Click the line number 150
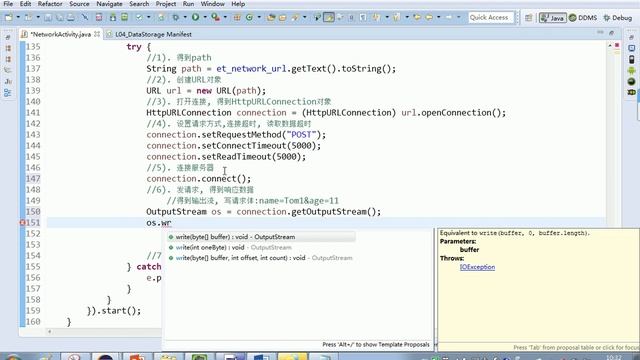Image resolution: width=640 pixels, height=360 pixels. (x=33, y=211)
